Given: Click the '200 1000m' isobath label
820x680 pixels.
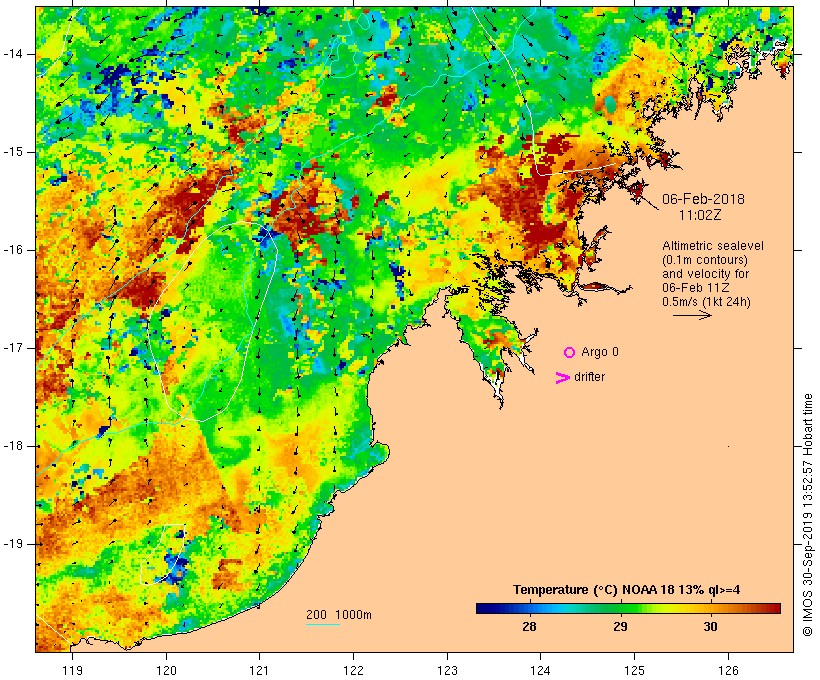Looking at the screenshot, I should tap(339, 615).
